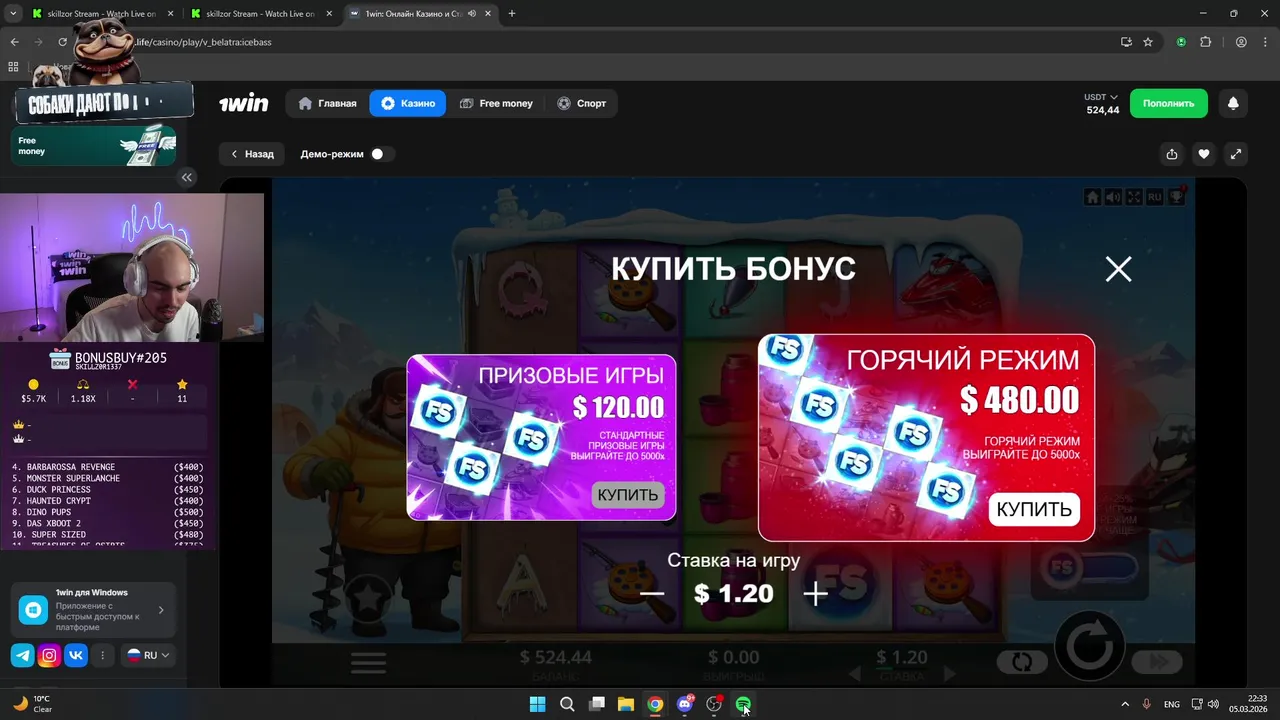Increase the game bet with the plus sign
Screen dimensions: 1280x720
point(815,594)
